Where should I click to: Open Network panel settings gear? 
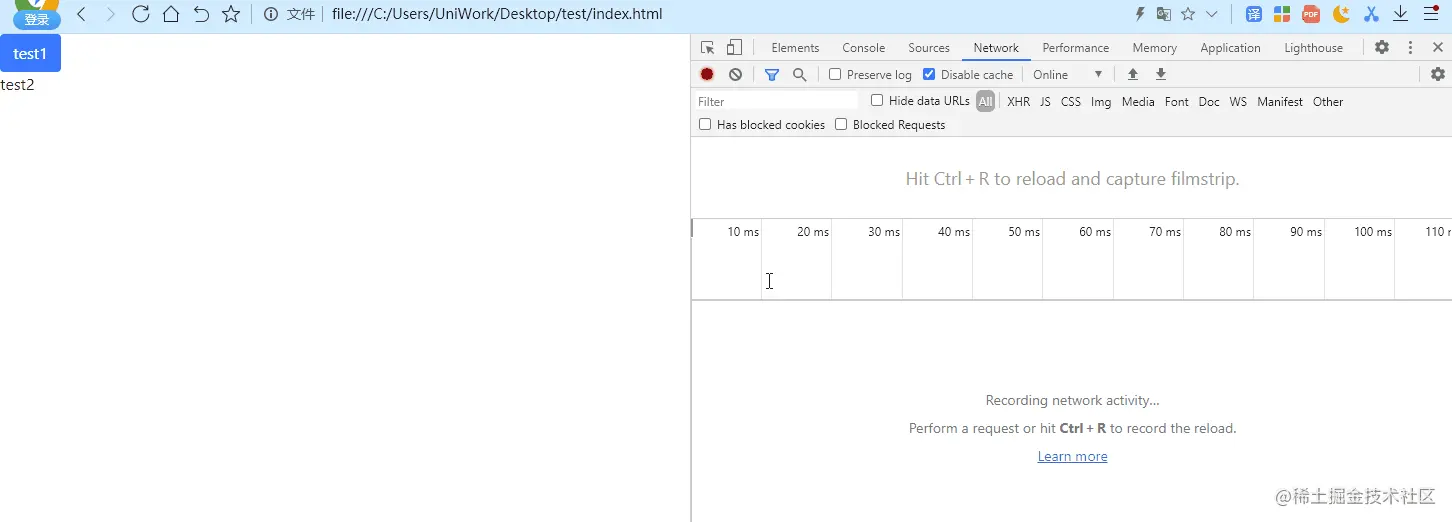tap(1438, 74)
